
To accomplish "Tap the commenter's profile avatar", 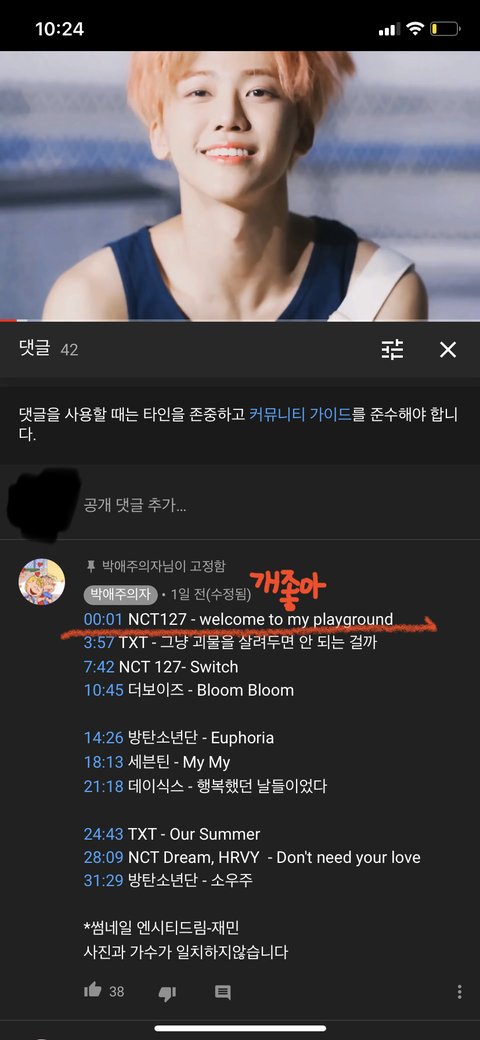I will pyautogui.click(x=42, y=581).
